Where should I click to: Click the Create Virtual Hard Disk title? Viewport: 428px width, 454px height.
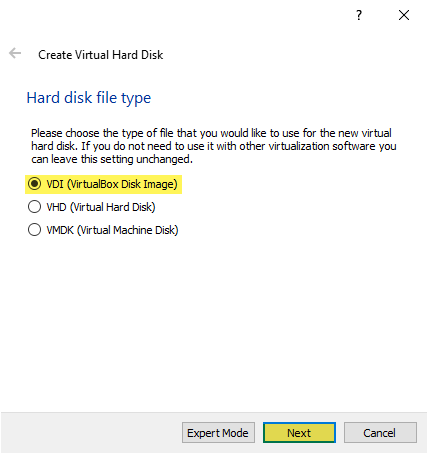click(101, 55)
